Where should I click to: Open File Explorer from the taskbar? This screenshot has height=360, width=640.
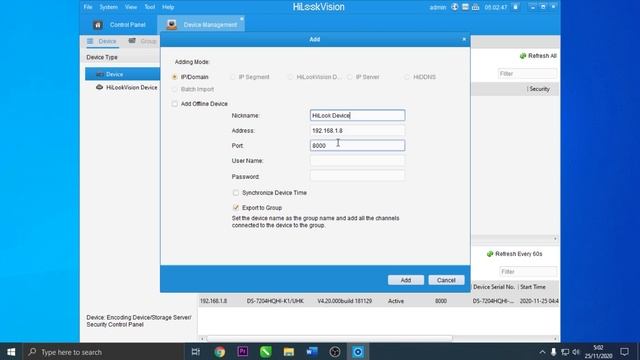click(x=289, y=351)
